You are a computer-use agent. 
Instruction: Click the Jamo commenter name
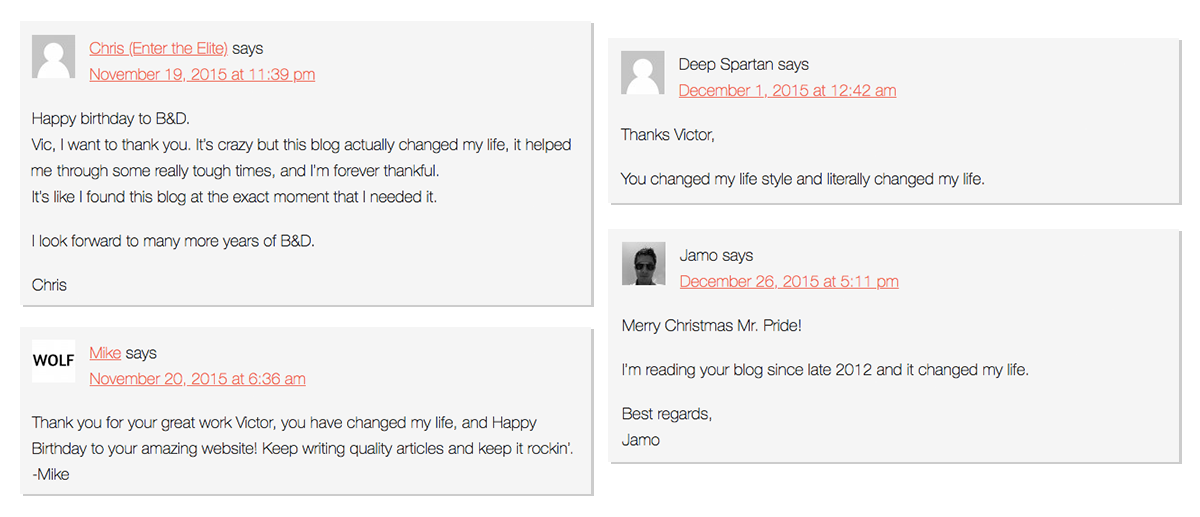pos(698,255)
